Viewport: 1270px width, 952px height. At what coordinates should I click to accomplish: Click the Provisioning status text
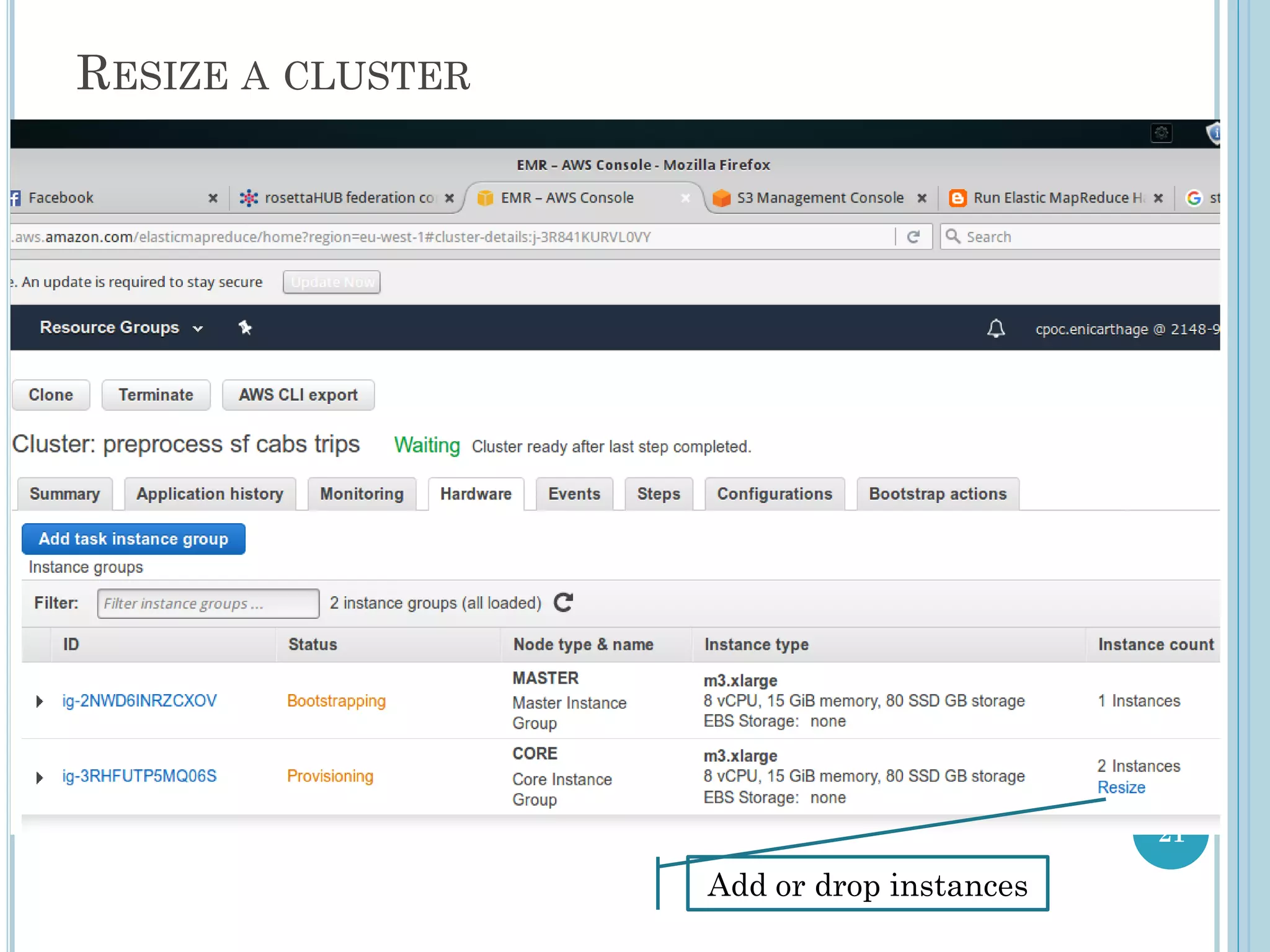coord(331,777)
